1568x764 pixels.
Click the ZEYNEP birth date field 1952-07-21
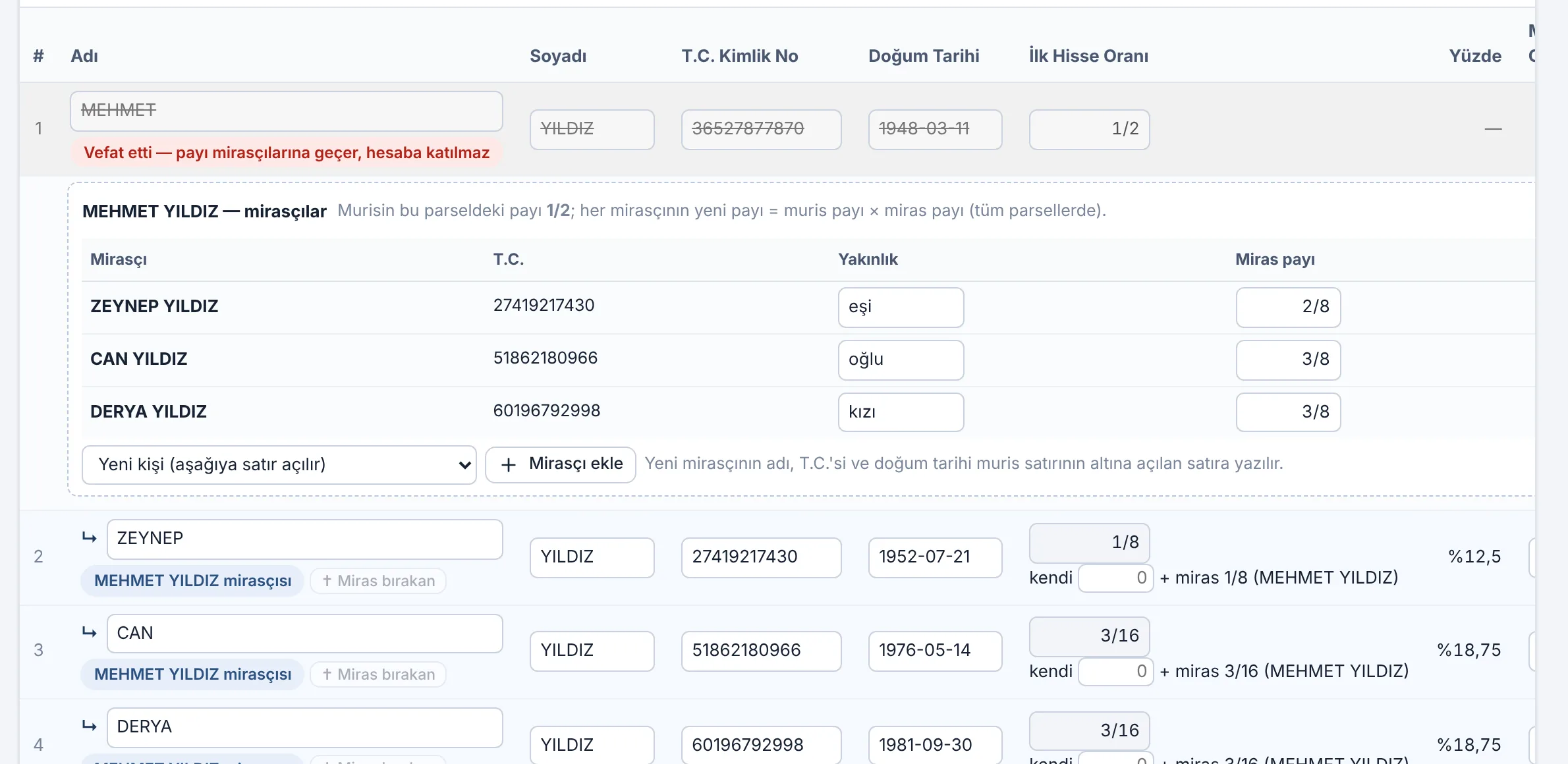(935, 558)
